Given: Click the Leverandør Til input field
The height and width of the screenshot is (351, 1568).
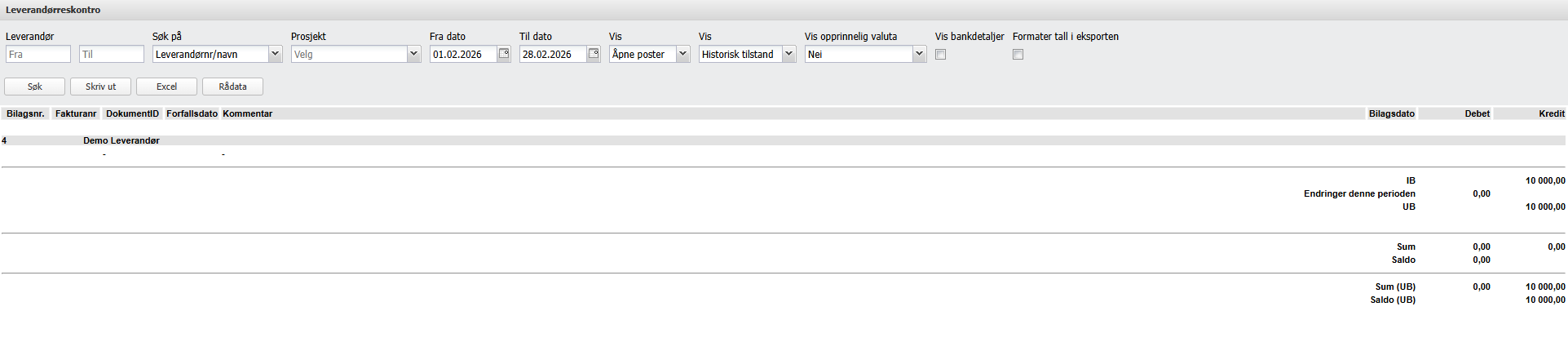Looking at the screenshot, I should click(112, 55).
